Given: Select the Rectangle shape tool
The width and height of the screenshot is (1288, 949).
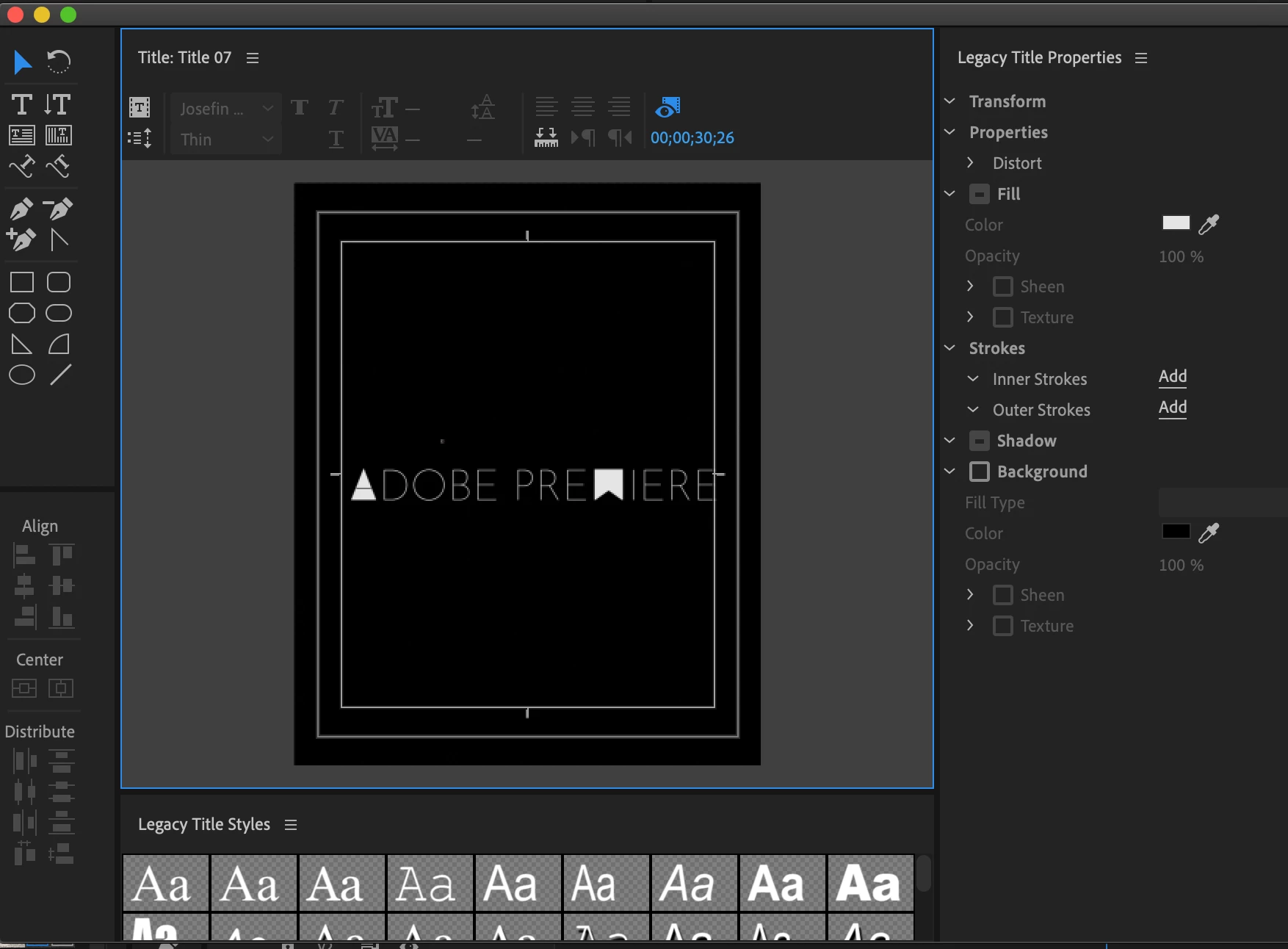Looking at the screenshot, I should tap(22, 283).
